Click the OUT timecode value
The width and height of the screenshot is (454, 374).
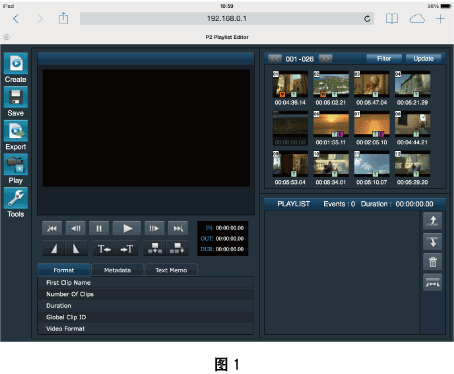tap(230, 239)
